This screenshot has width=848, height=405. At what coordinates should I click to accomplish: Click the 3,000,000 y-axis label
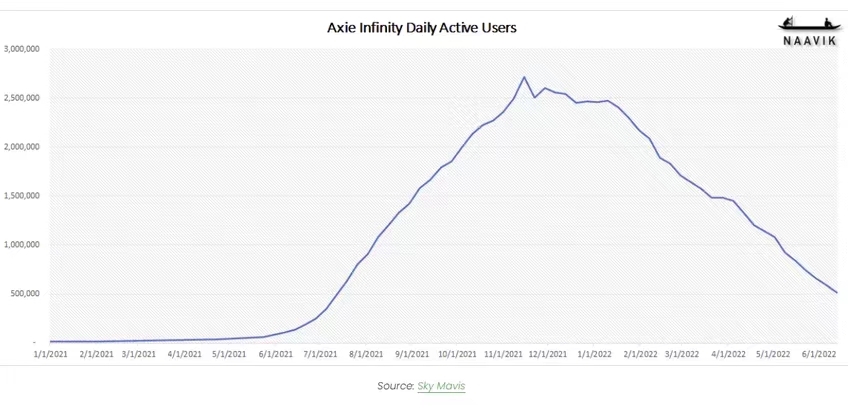pos(22,49)
